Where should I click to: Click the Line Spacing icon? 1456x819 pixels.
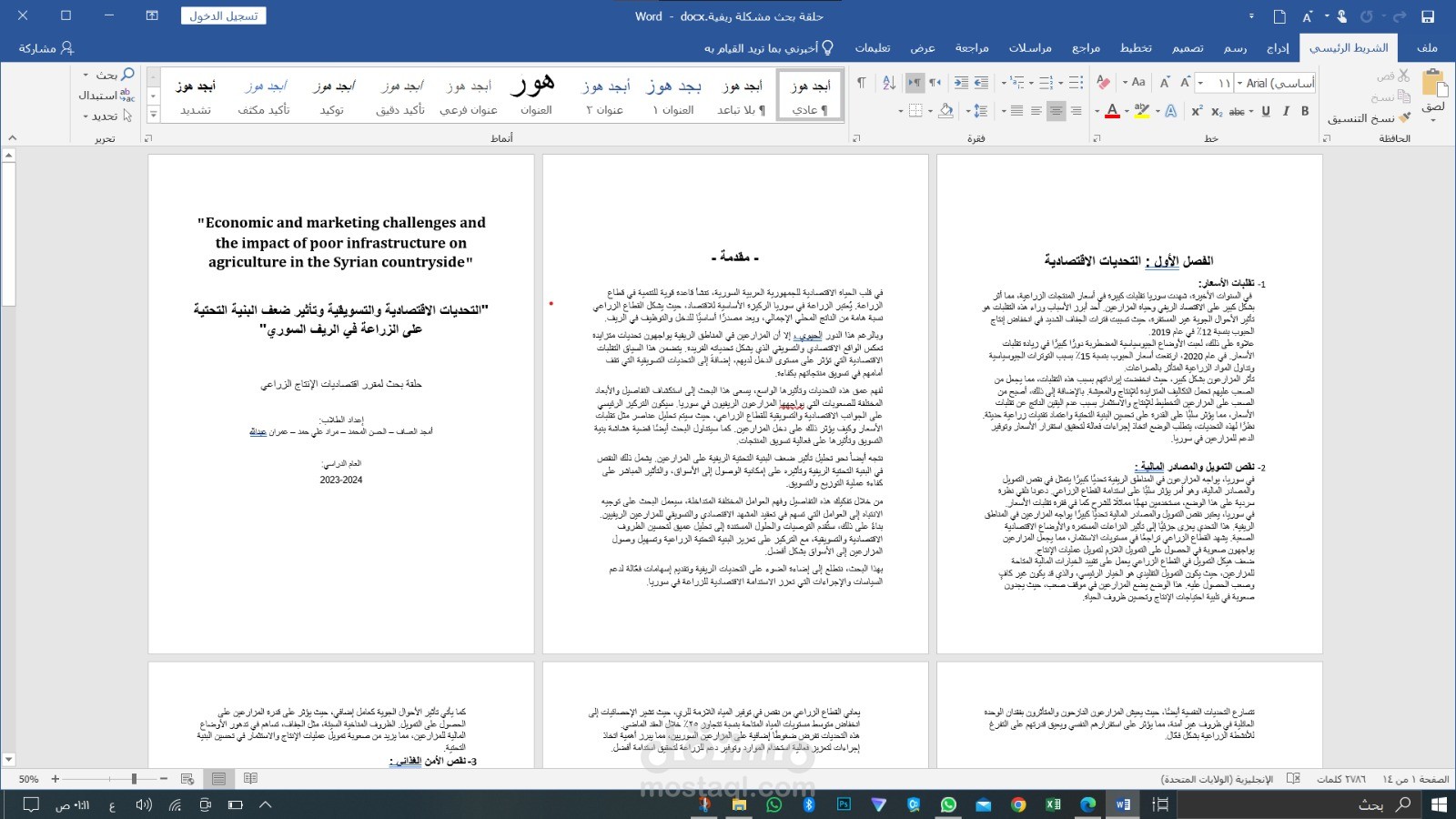point(980,111)
